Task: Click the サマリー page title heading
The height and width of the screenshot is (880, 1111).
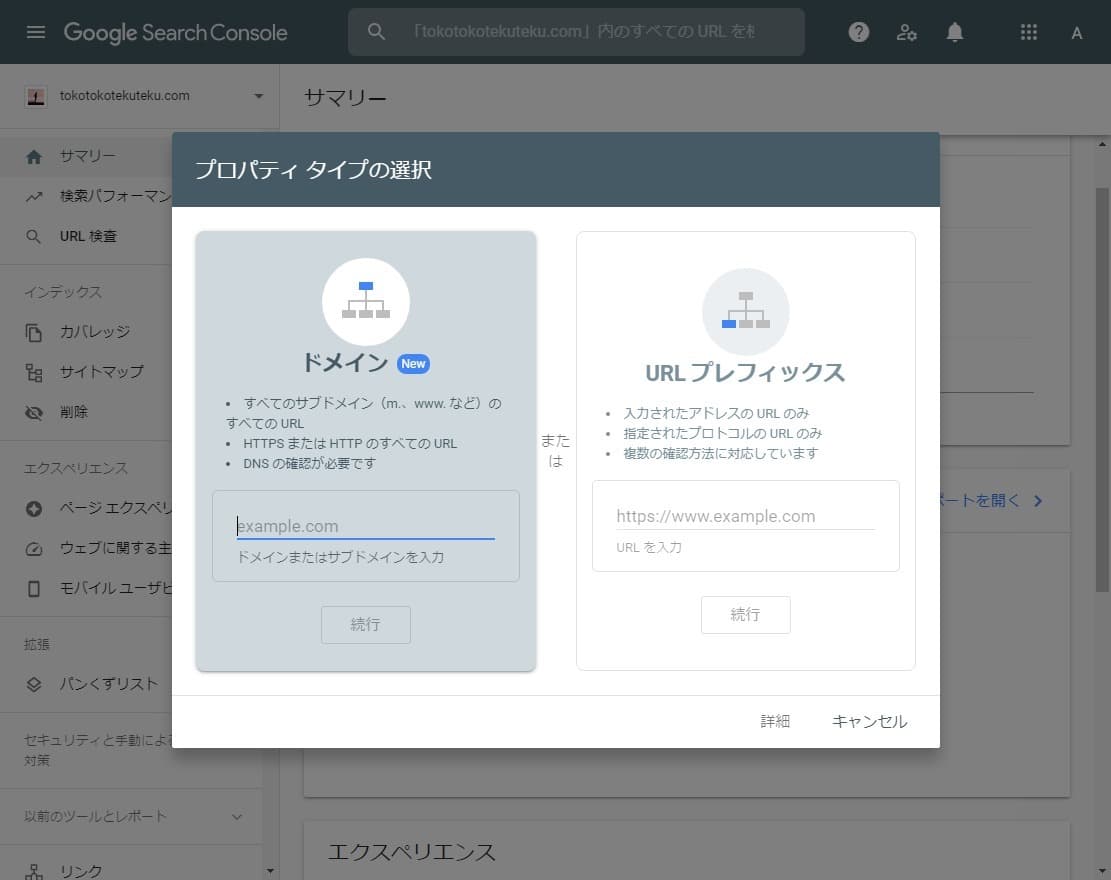Action: [345, 98]
